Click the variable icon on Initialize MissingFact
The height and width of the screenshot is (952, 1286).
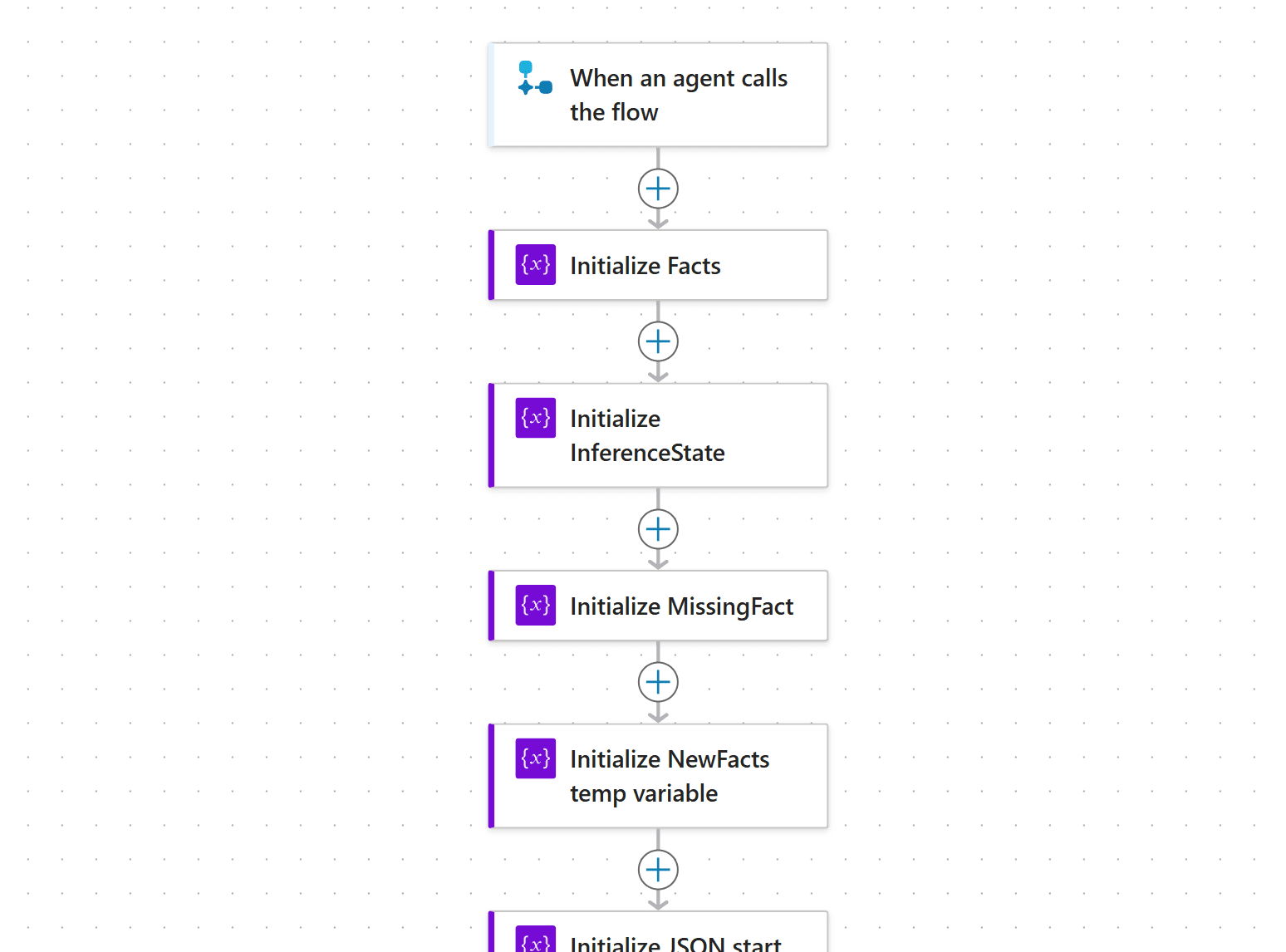(x=536, y=606)
